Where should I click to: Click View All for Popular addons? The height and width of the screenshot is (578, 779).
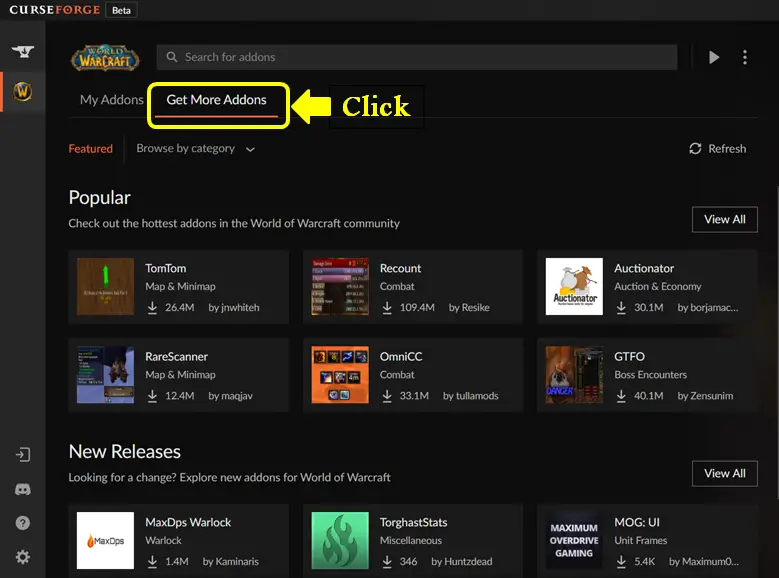tap(724, 219)
